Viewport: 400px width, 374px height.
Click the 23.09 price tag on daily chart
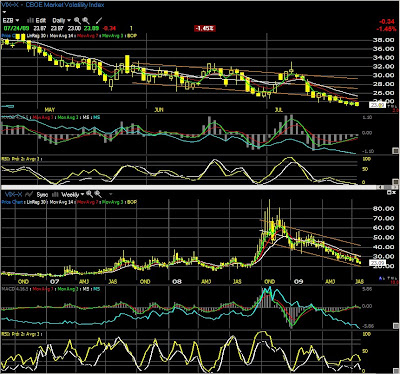tap(377, 105)
